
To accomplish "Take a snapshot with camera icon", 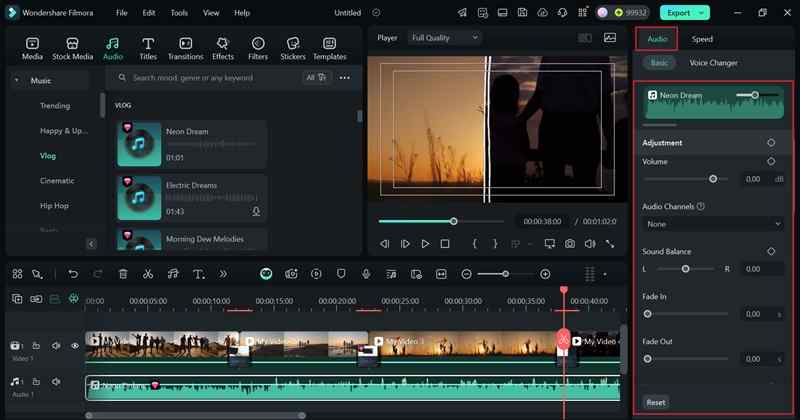I will (x=569, y=244).
